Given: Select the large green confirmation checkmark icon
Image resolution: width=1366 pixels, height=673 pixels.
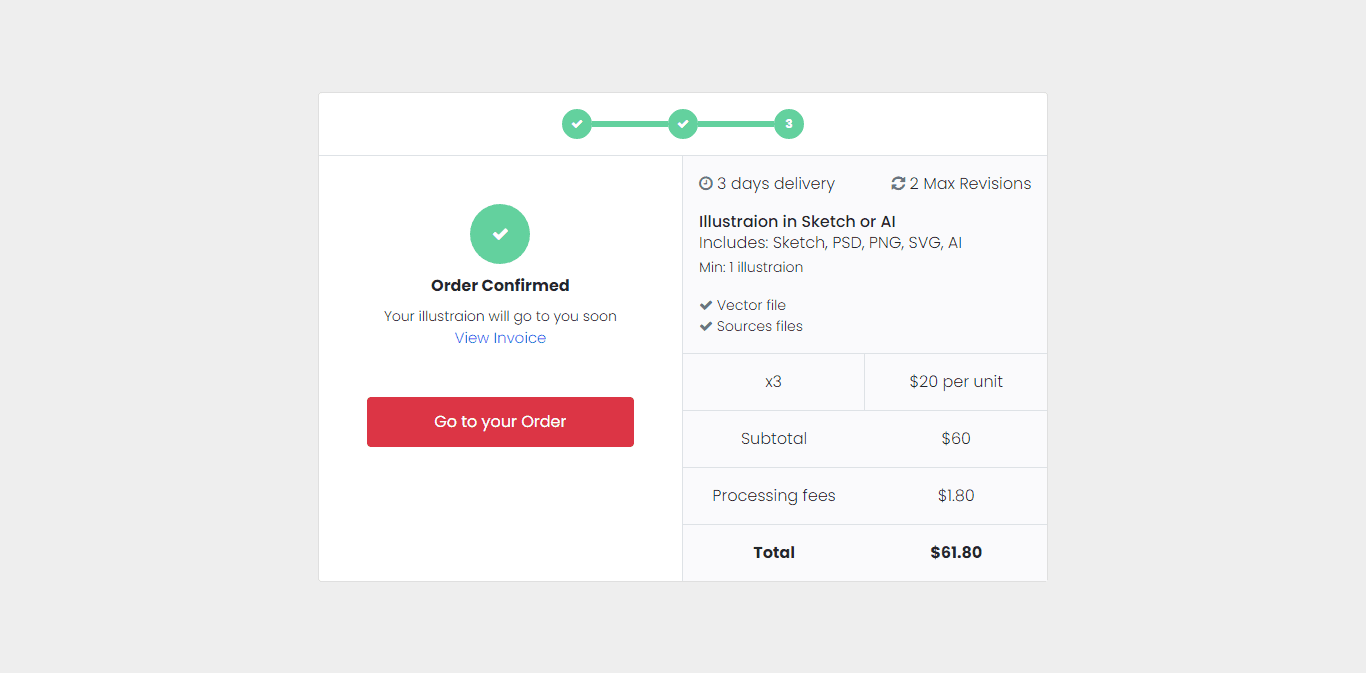Looking at the screenshot, I should click(500, 234).
